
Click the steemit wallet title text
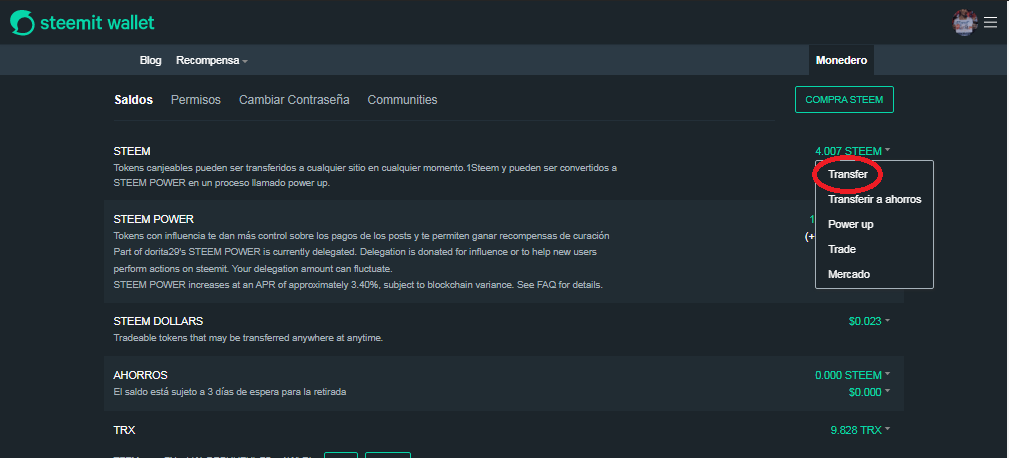pyautogui.click(x=97, y=23)
